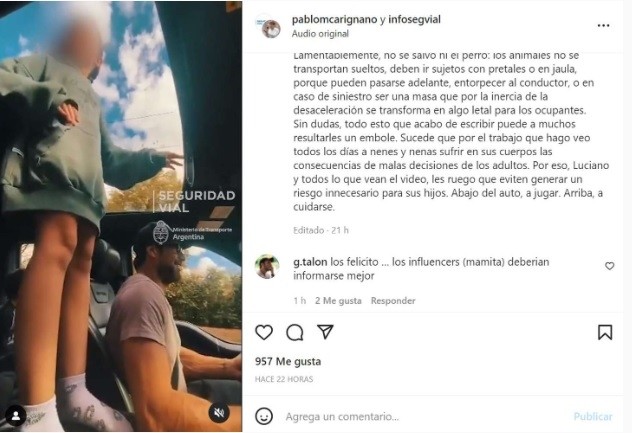Viewport: 632px width, 433px height.
Task: Open emoji picker smiley icon
Action: click(x=264, y=416)
